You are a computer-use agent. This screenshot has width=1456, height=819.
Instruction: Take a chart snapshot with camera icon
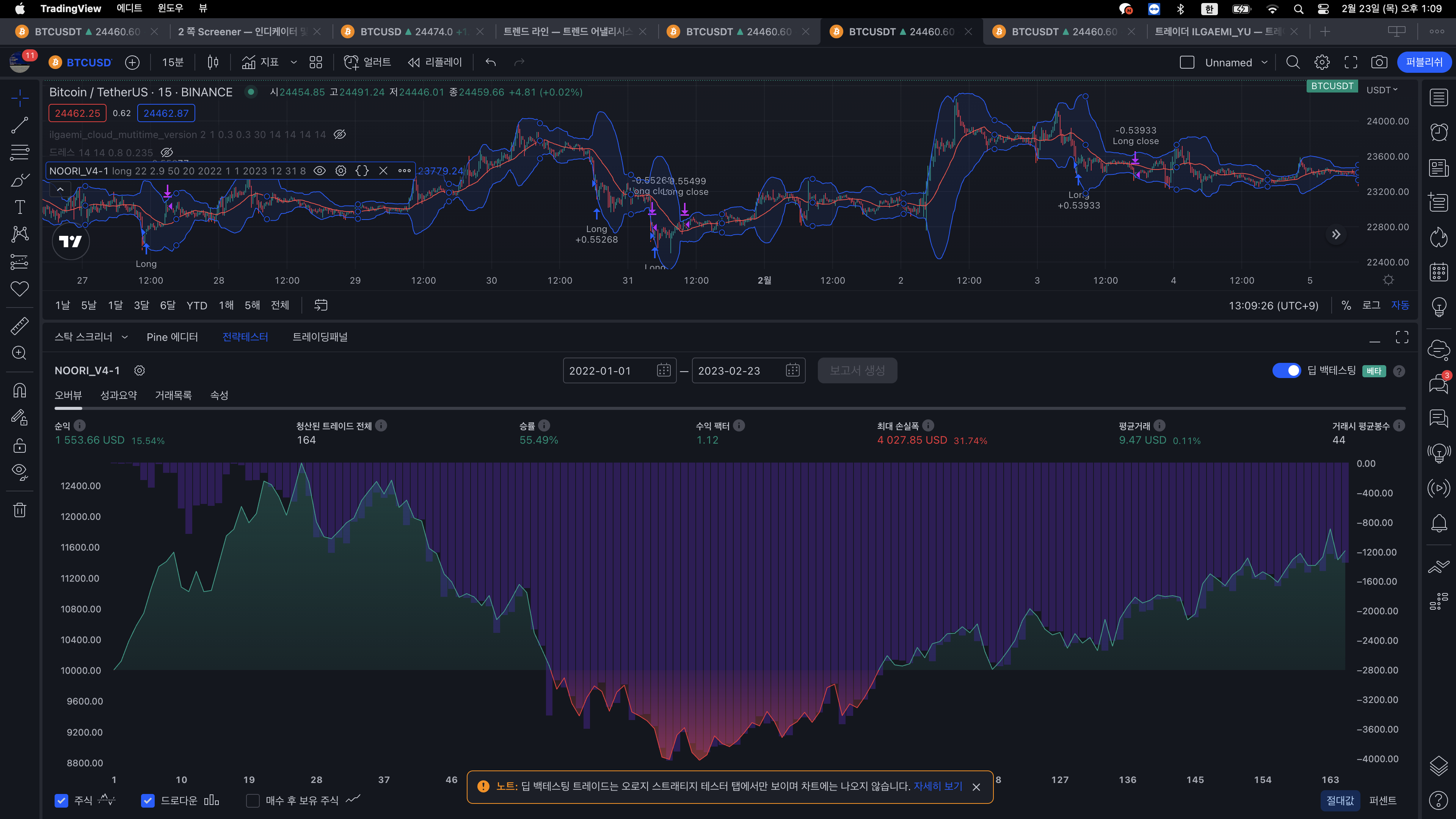1379,62
